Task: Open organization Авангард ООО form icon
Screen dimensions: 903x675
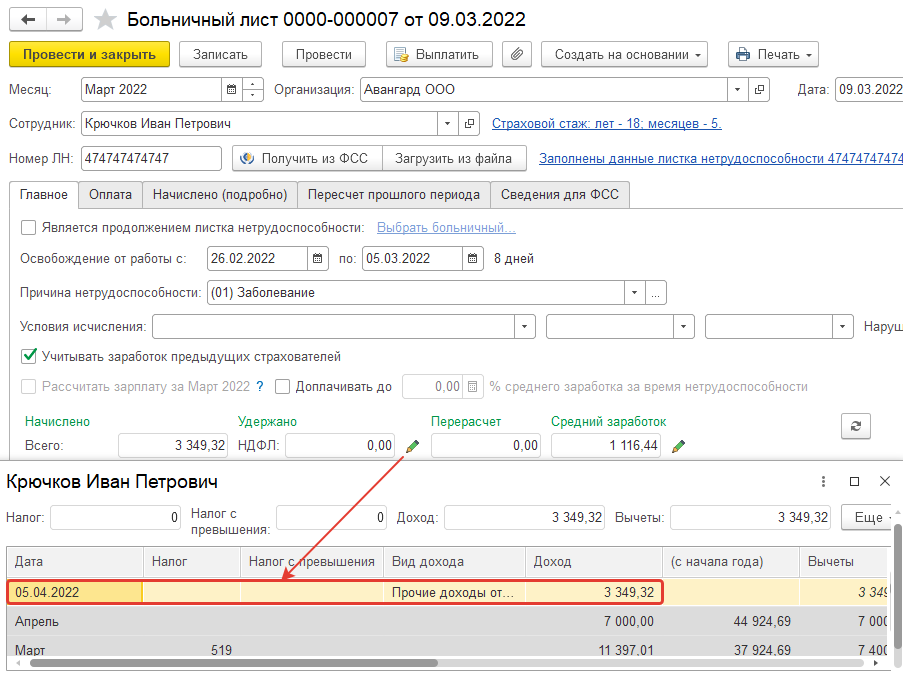Action: 760,90
